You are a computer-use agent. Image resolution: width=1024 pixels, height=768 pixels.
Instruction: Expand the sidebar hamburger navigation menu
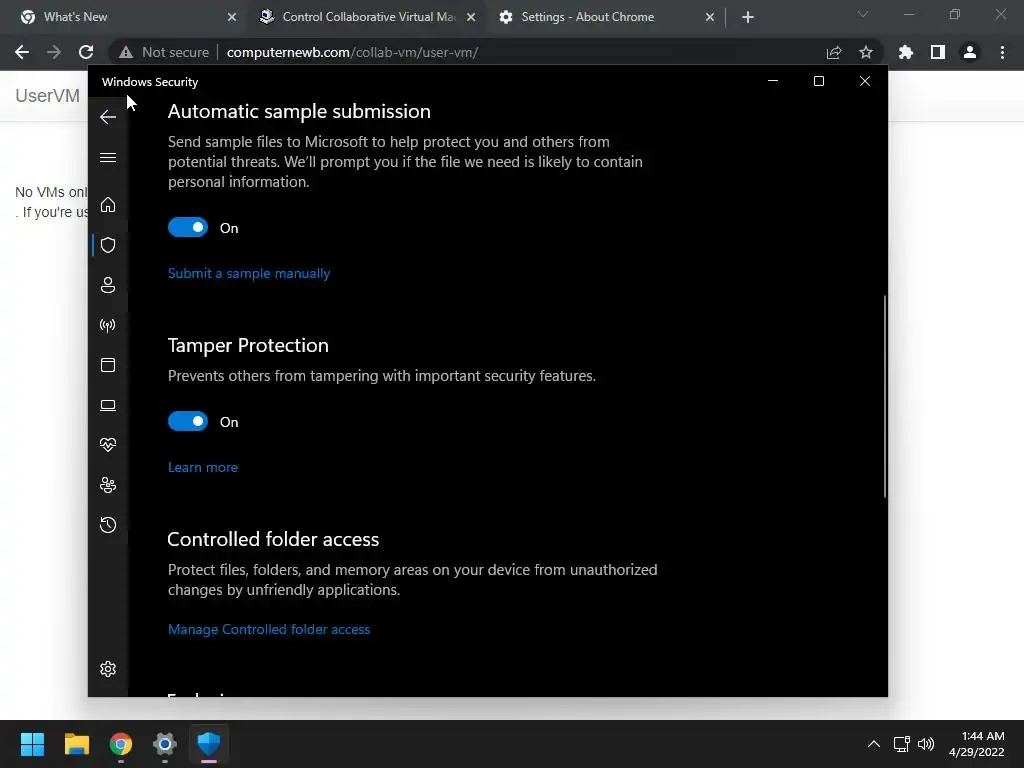click(108, 157)
